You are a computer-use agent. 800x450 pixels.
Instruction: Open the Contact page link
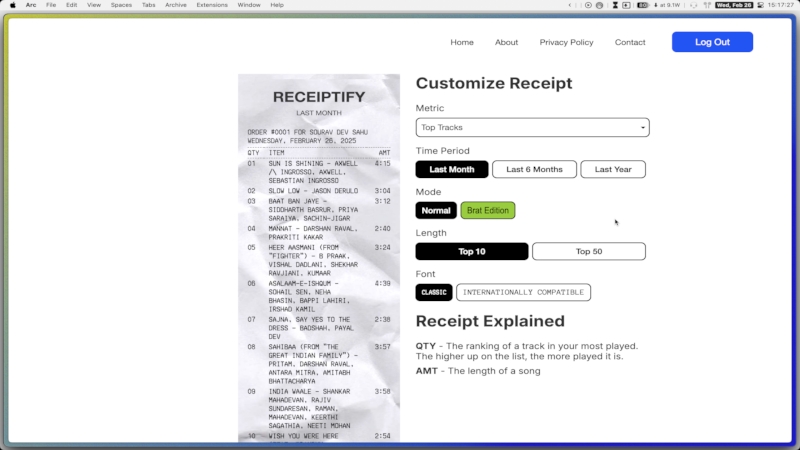pos(630,42)
